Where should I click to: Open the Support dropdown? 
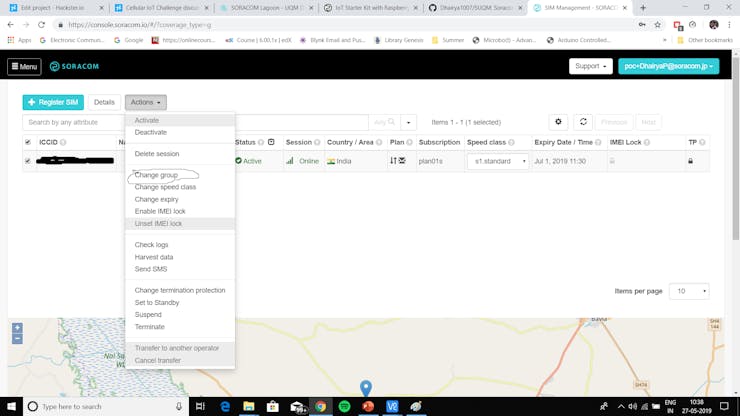pos(590,67)
